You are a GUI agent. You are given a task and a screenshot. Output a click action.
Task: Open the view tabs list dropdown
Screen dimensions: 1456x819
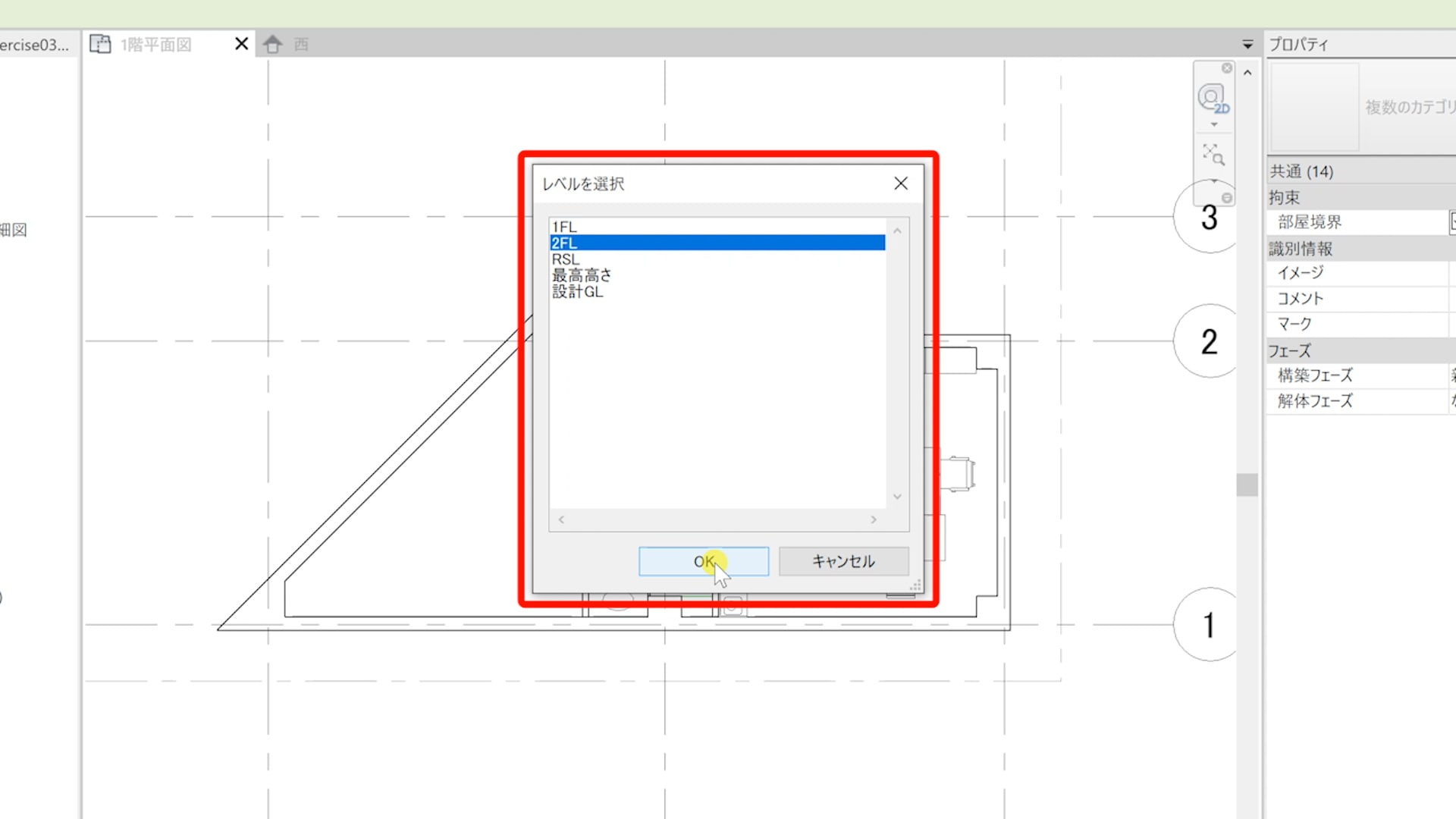coord(1247,45)
